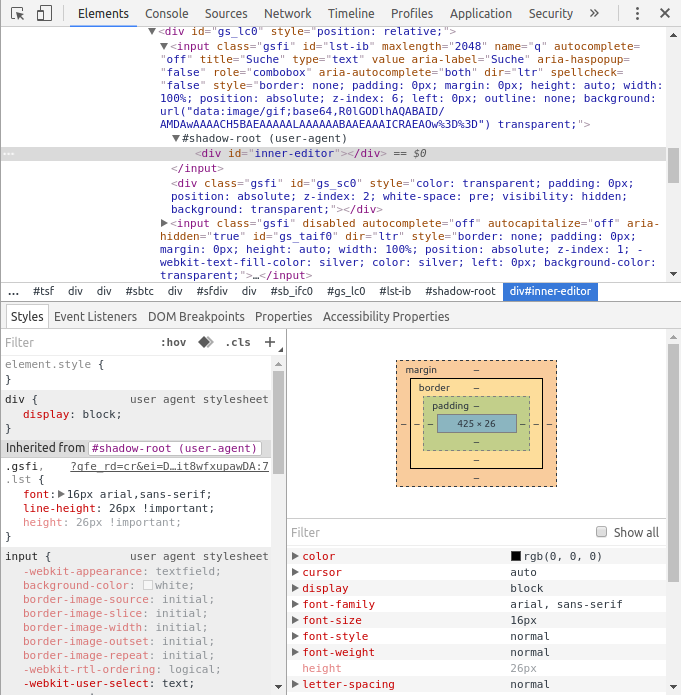Open the DevTools three-dot options menu
Viewport: 681px width, 695px height.
tap(638, 14)
